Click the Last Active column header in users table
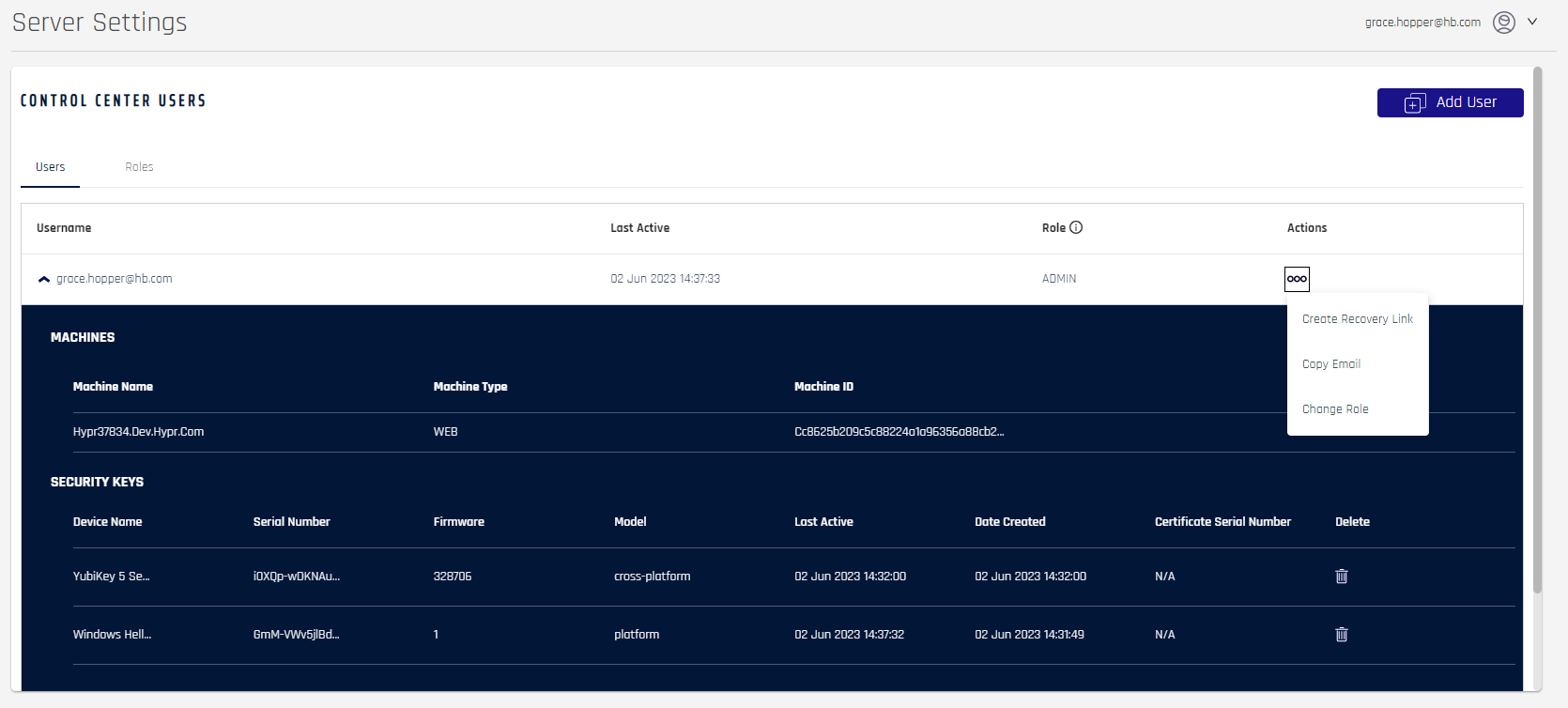The height and width of the screenshot is (708, 1568). point(640,228)
